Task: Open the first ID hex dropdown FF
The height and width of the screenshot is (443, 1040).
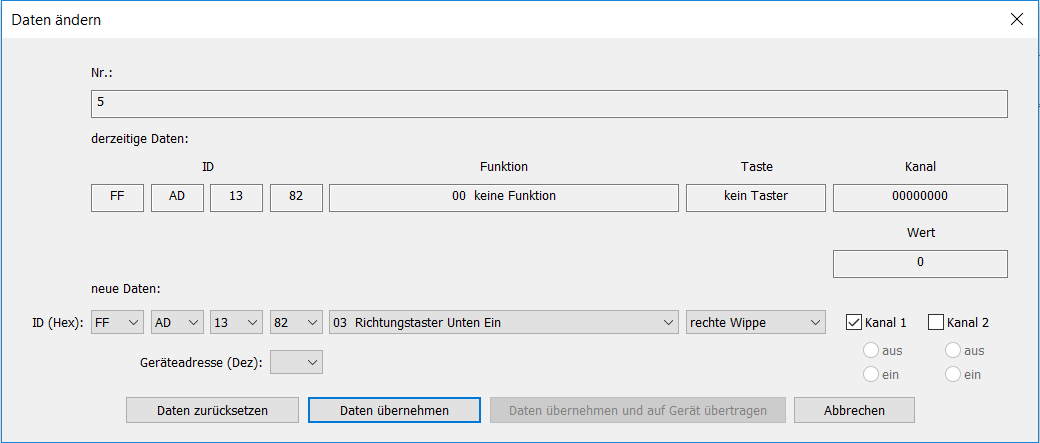Action: (117, 322)
